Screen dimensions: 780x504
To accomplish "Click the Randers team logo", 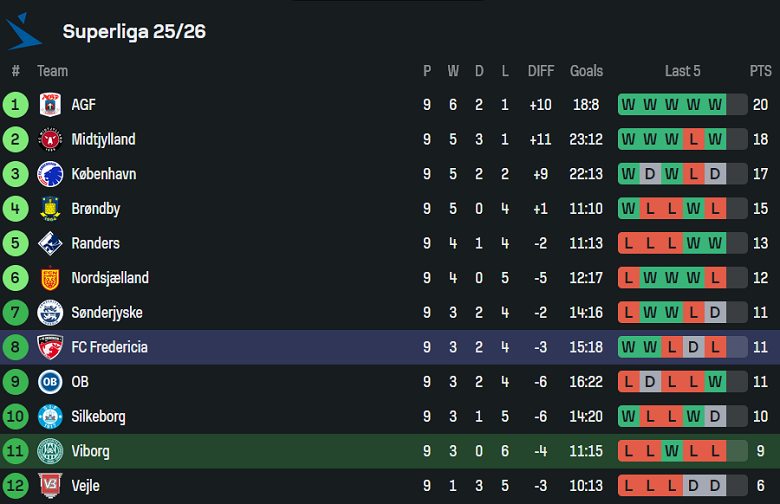I will 50,243.
